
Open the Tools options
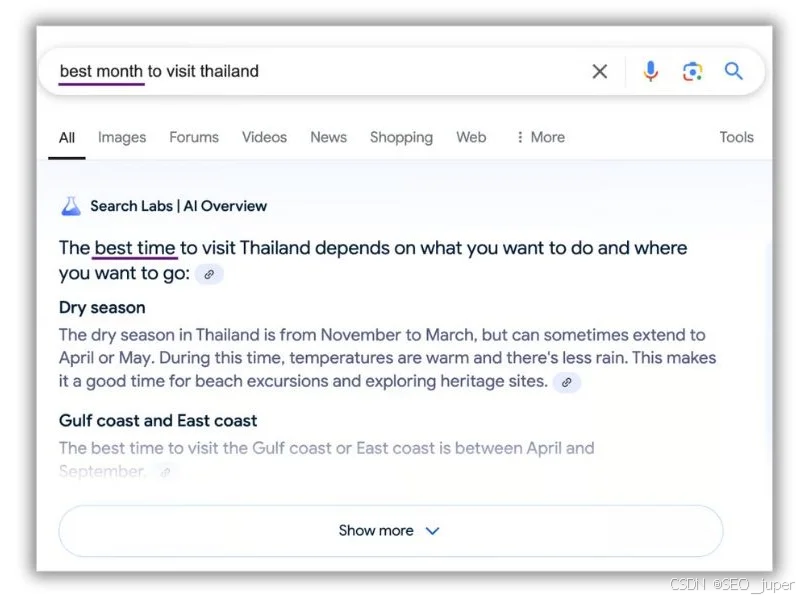point(736,137)
